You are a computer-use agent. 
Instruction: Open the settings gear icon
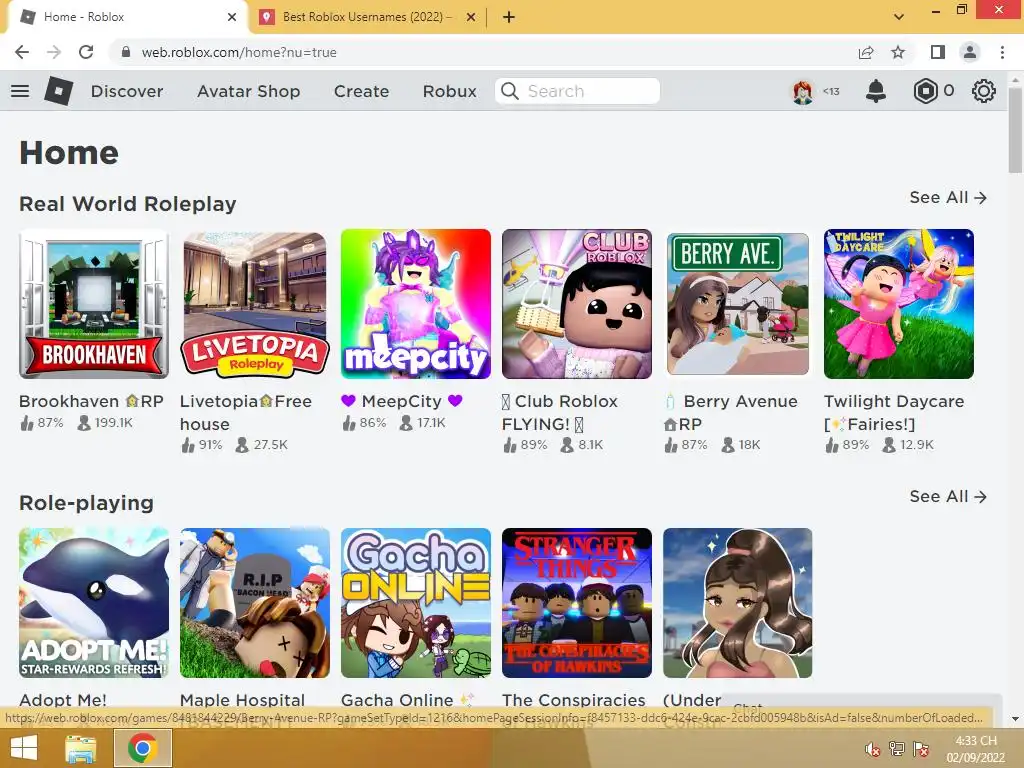(984, 91)
